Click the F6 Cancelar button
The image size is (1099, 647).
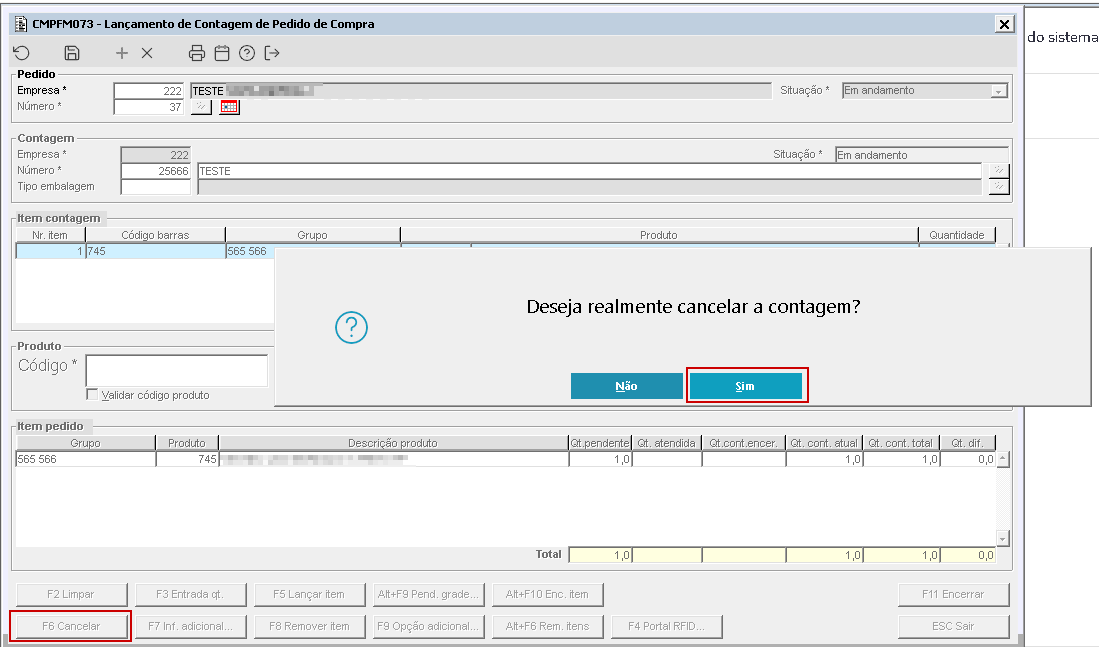click(x=71, y=626)
